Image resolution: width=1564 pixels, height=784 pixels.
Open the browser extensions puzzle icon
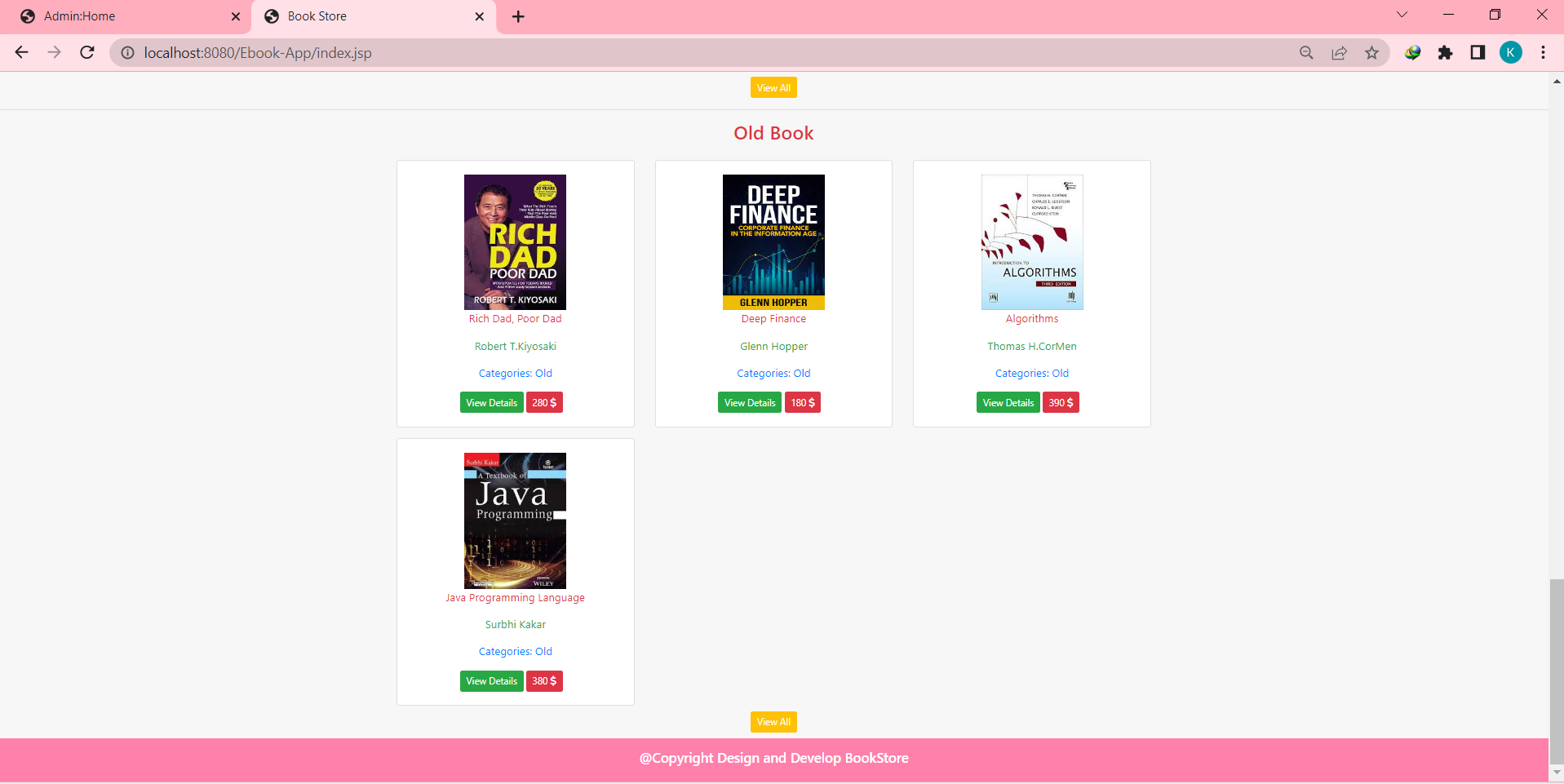click(x=1446, y=52)
